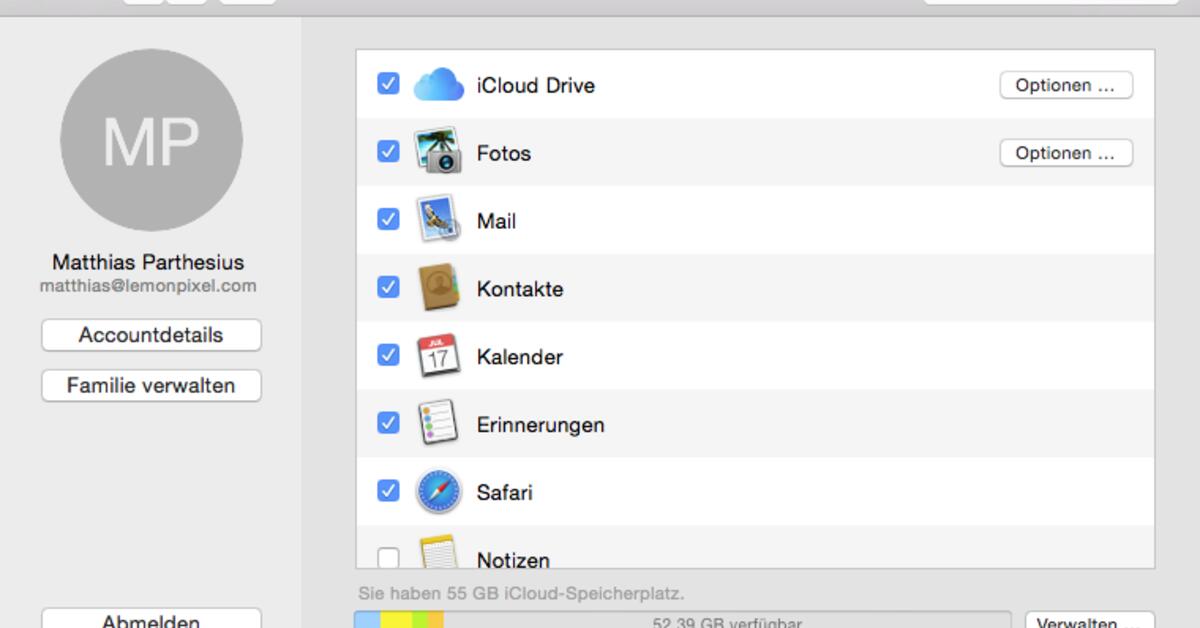Screen dimensions: 1200x628
Task: Uncheck the Safari checkbox
Action: 388,492
